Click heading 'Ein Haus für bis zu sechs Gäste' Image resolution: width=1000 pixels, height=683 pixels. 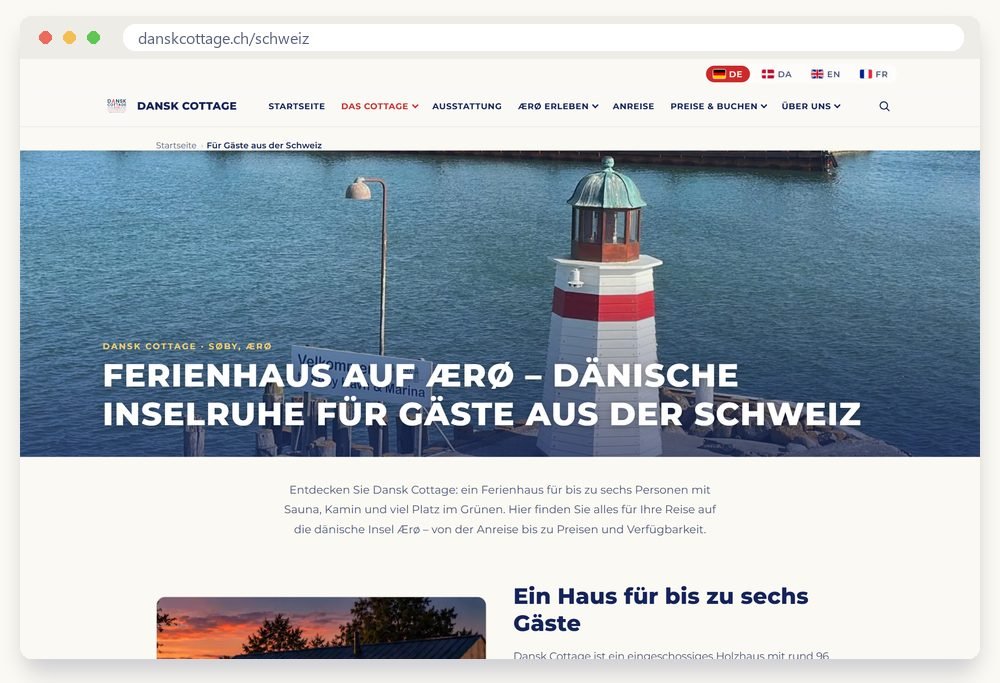(660, 609)
